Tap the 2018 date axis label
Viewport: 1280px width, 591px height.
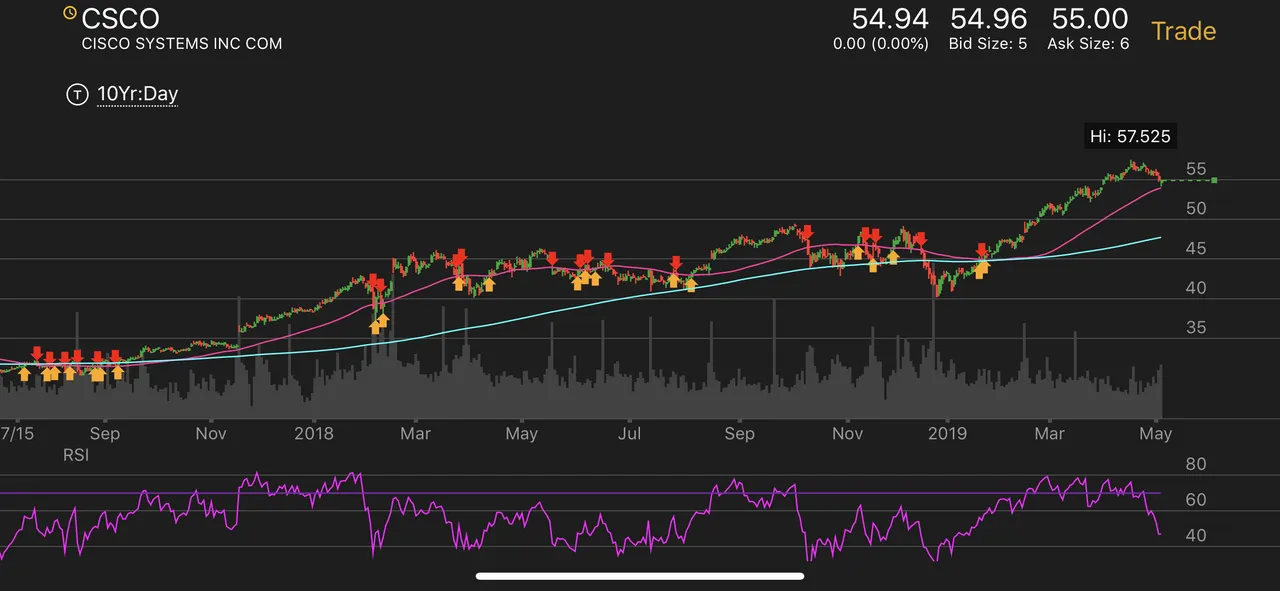[314, 434]
